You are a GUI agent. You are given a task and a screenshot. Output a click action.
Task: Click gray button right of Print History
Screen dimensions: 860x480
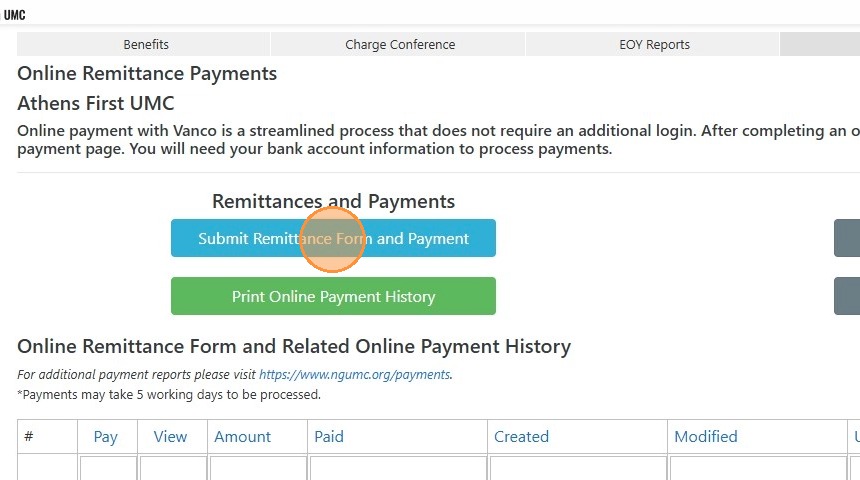tap(847, 297)
